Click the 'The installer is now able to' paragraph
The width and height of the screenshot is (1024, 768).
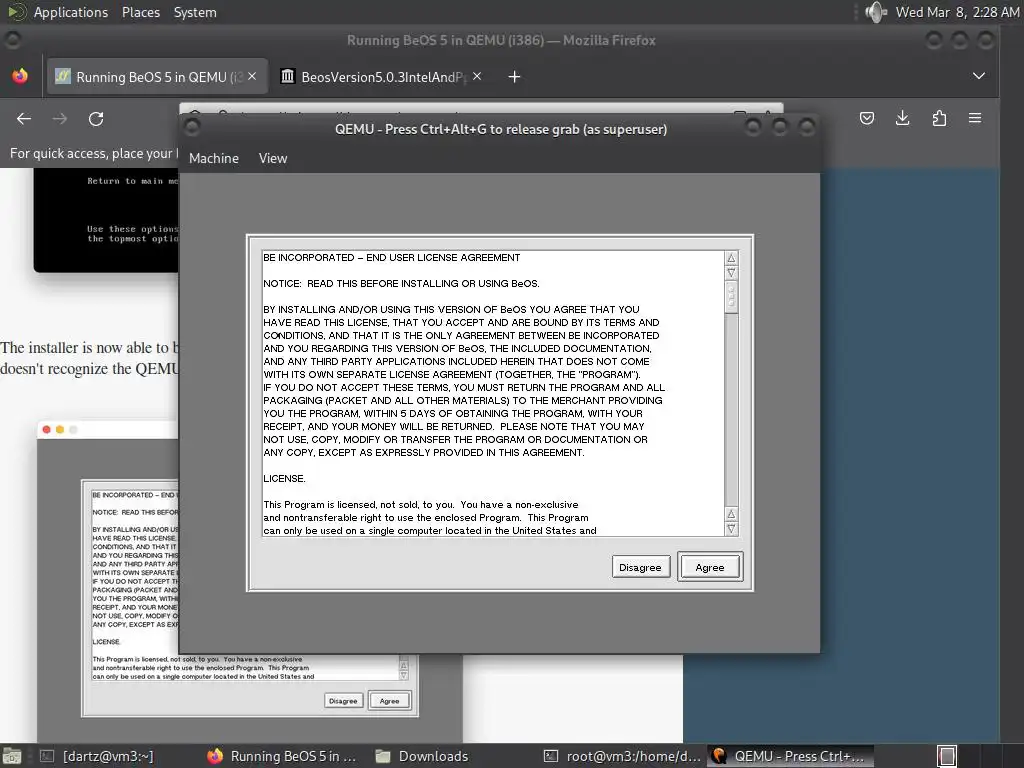(x=89, y=358)
